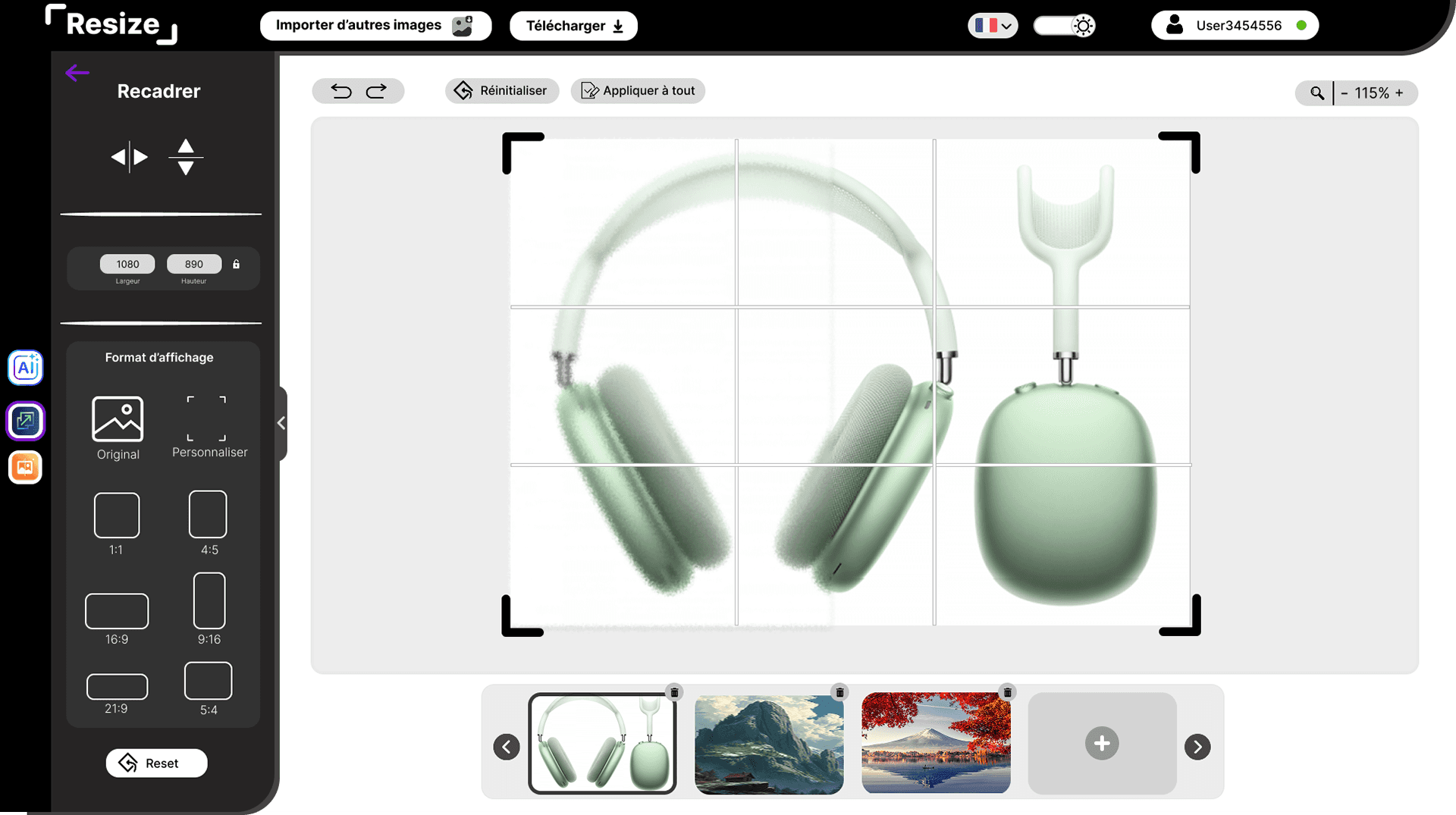Flip the image horizontally
The width and height of the screenshot is (1456, 815).
tap(130, 157)
